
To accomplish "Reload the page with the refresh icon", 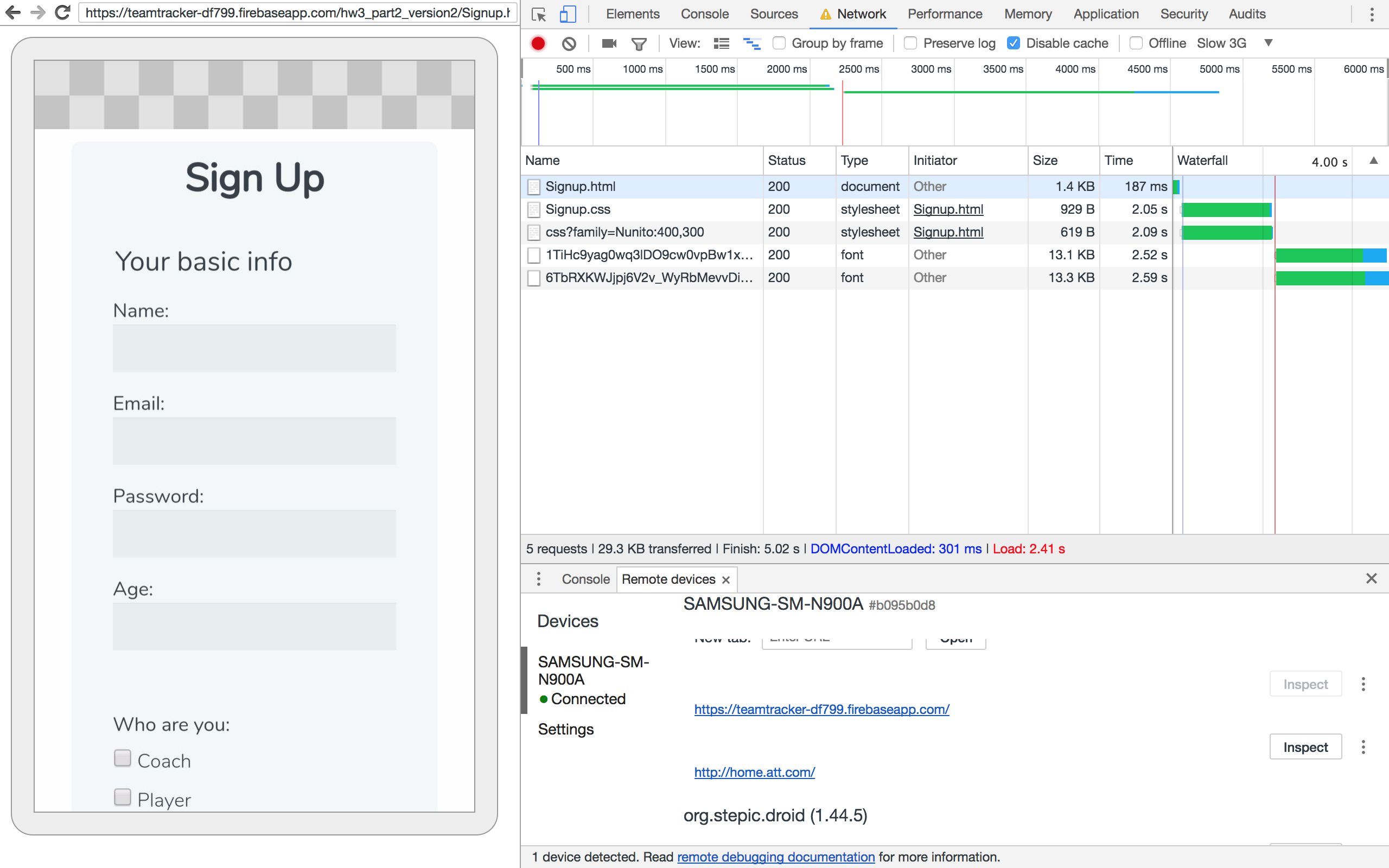I will [x=62, y=12].
